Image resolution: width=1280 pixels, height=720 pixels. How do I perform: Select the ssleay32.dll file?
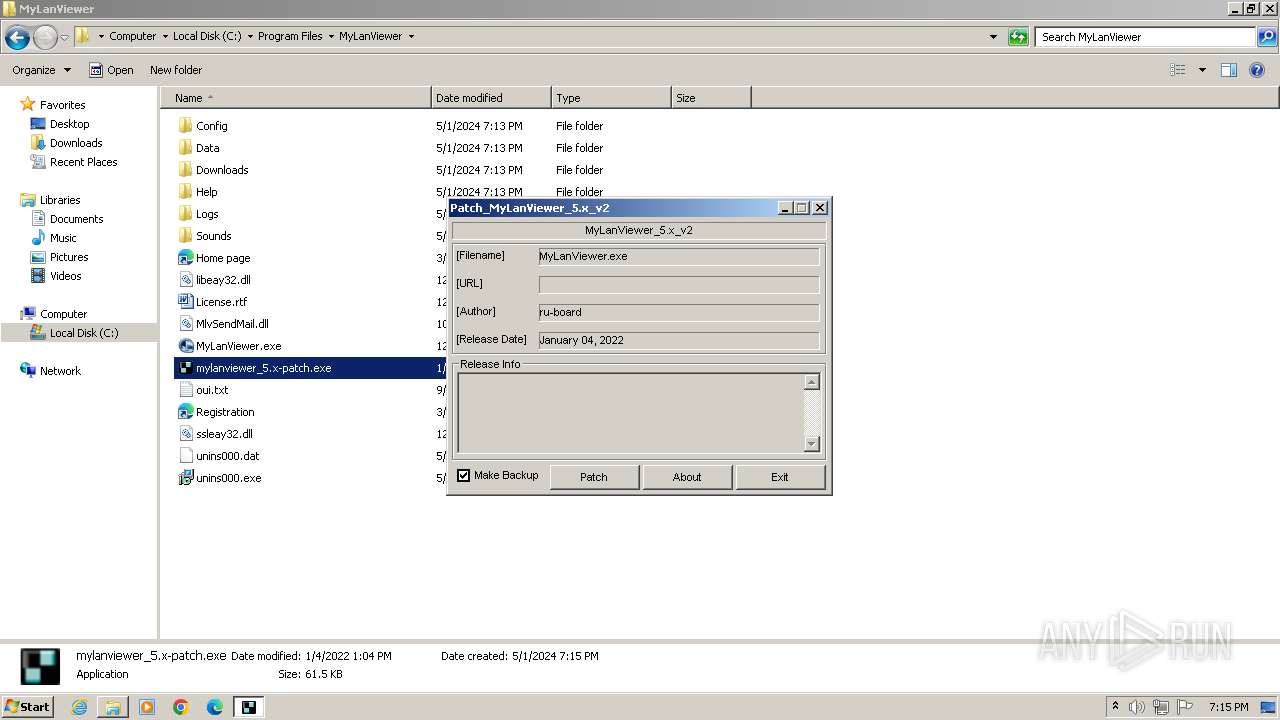point(224,434)
